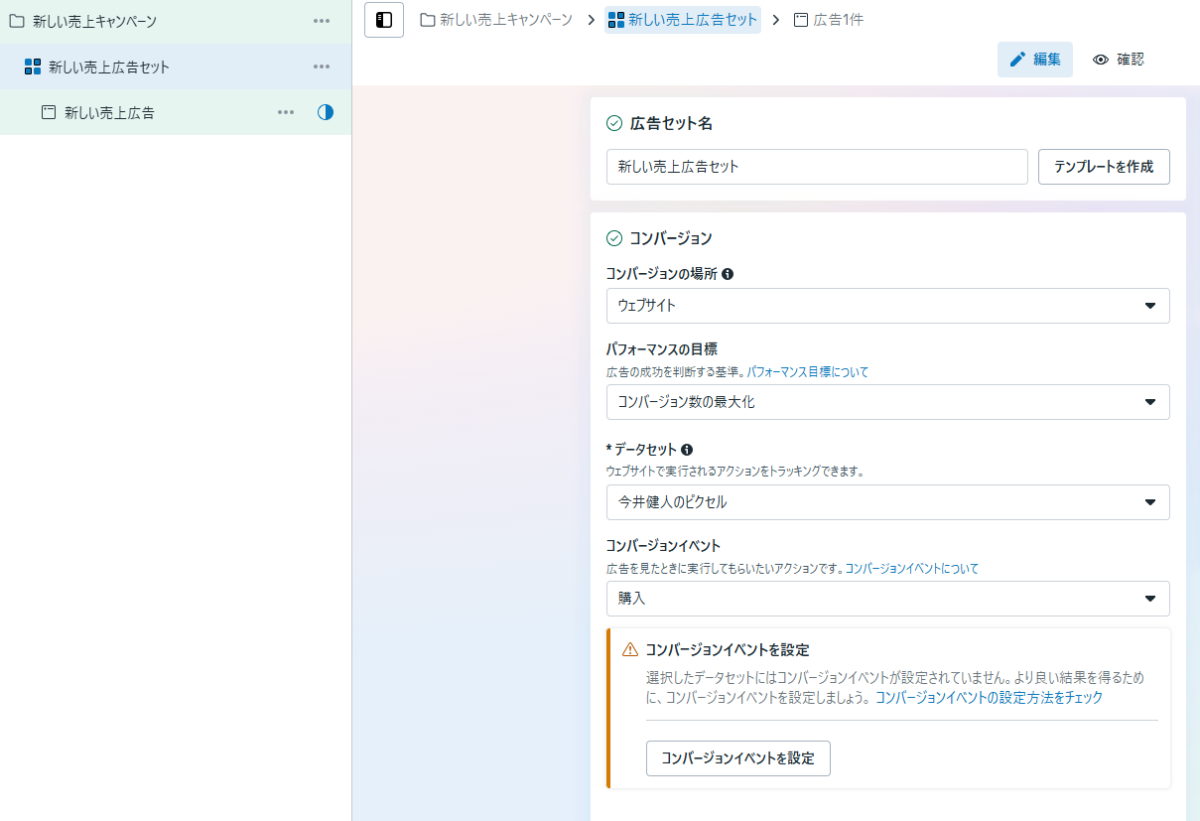The height and width of the screenshot is (821, 1200).
Task: Open the パフォーマンスの目標 dropdown
Action: pyautogui.click(x=887, y=402)
